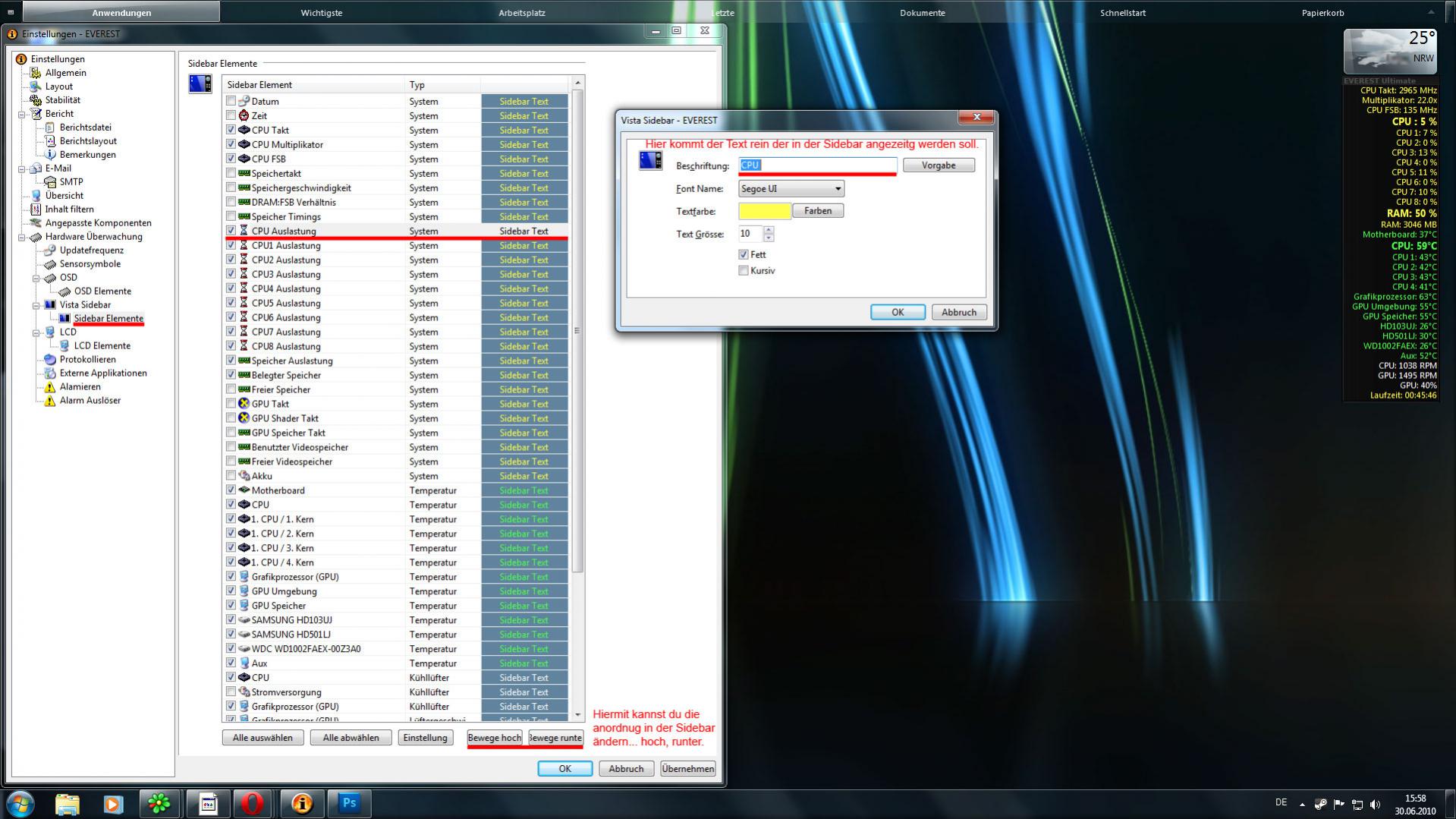Click the Alamieren warning icon
This screenshot has height=819, width=1456.
pos(50,387)
